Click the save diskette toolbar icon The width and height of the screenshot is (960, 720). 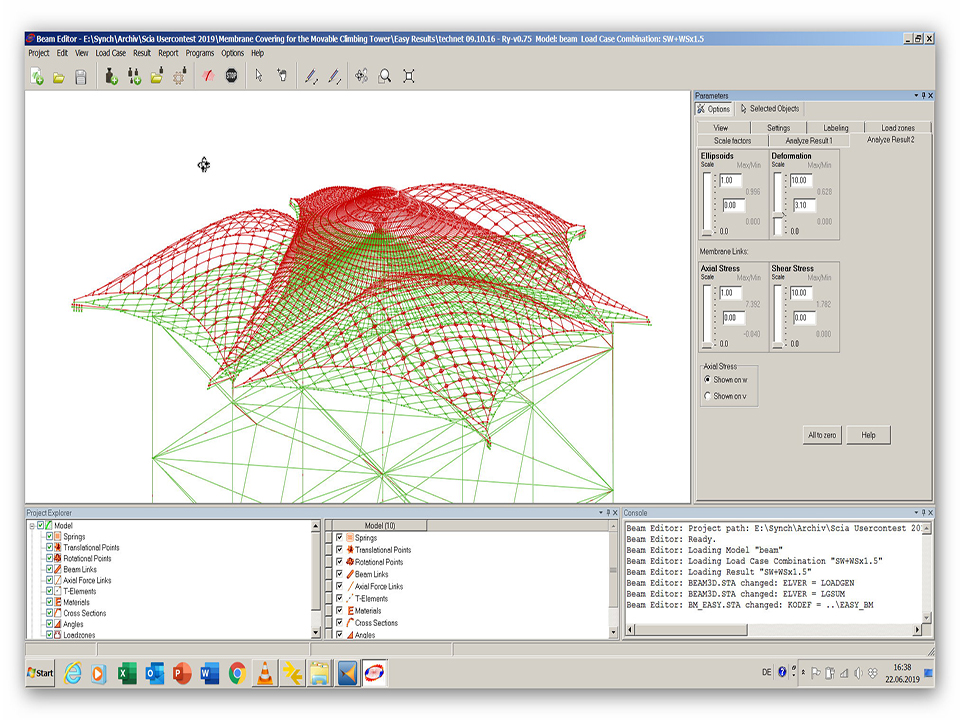pyautogui.click(x=81, y=76)
